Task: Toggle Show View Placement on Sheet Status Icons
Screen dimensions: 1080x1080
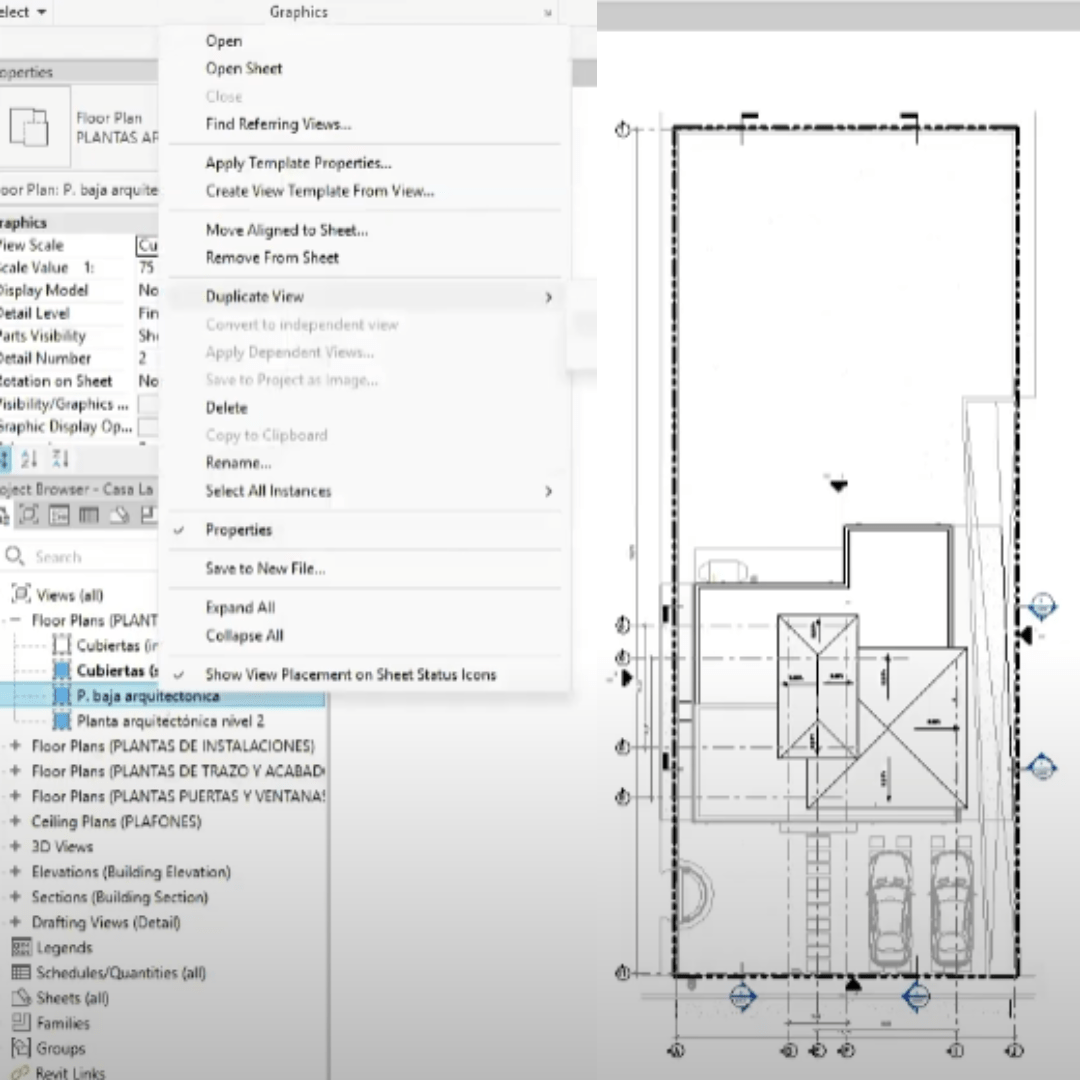Action: point(350,675)
